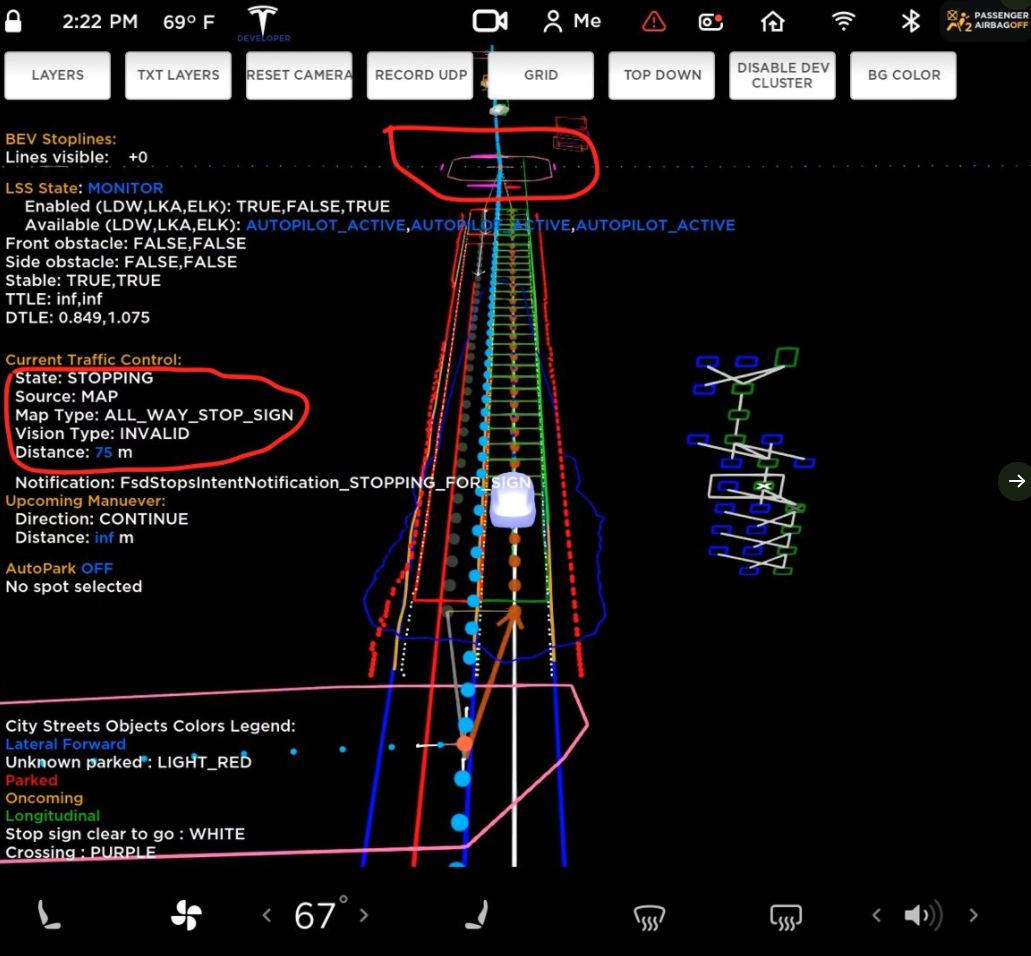Tap the red warning alert triangle
This screenshot has height=956, width=1031.
(654, 21)
